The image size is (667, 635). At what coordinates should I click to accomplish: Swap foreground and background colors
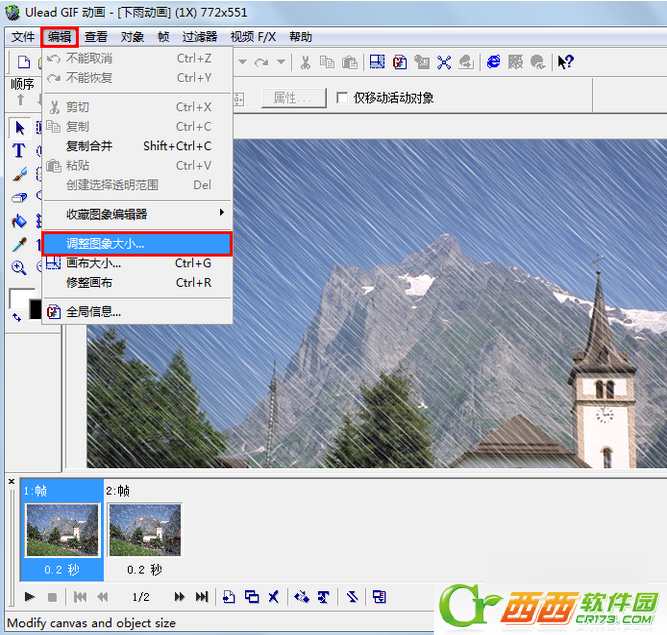(x=17, y=317)
